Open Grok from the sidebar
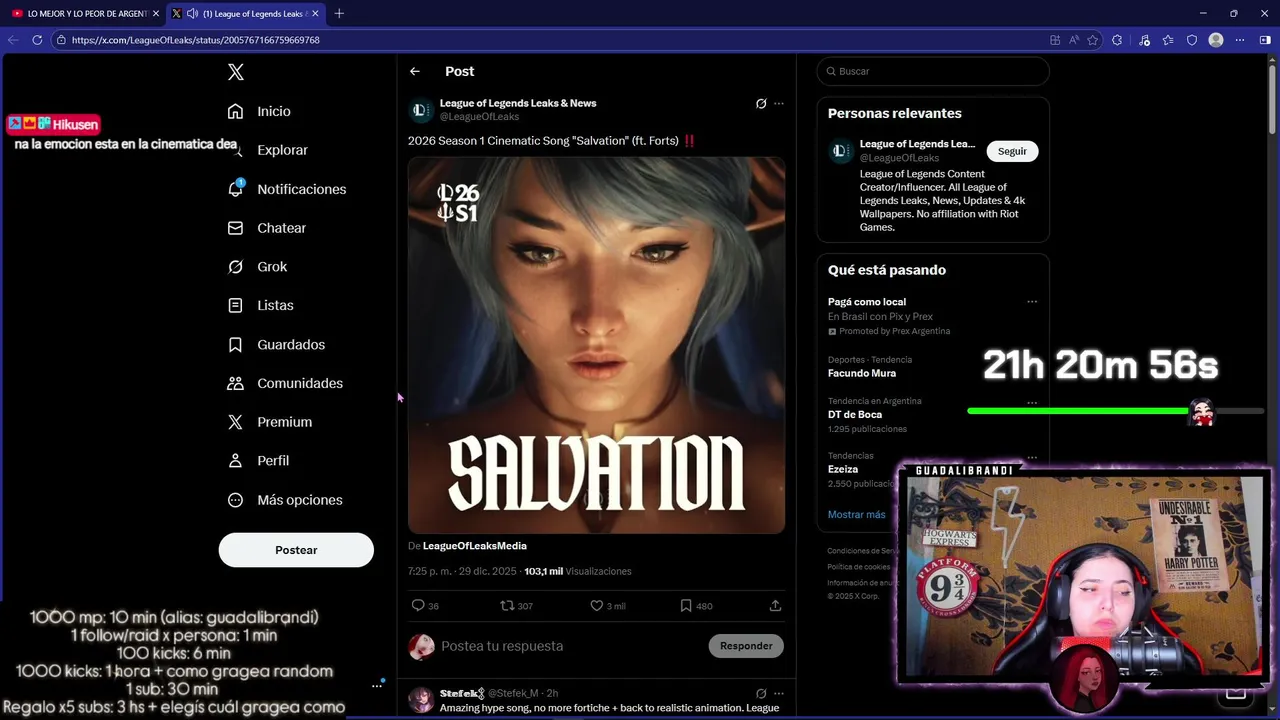Viewport: 1280px width, 720px height. tap(258, 267)
